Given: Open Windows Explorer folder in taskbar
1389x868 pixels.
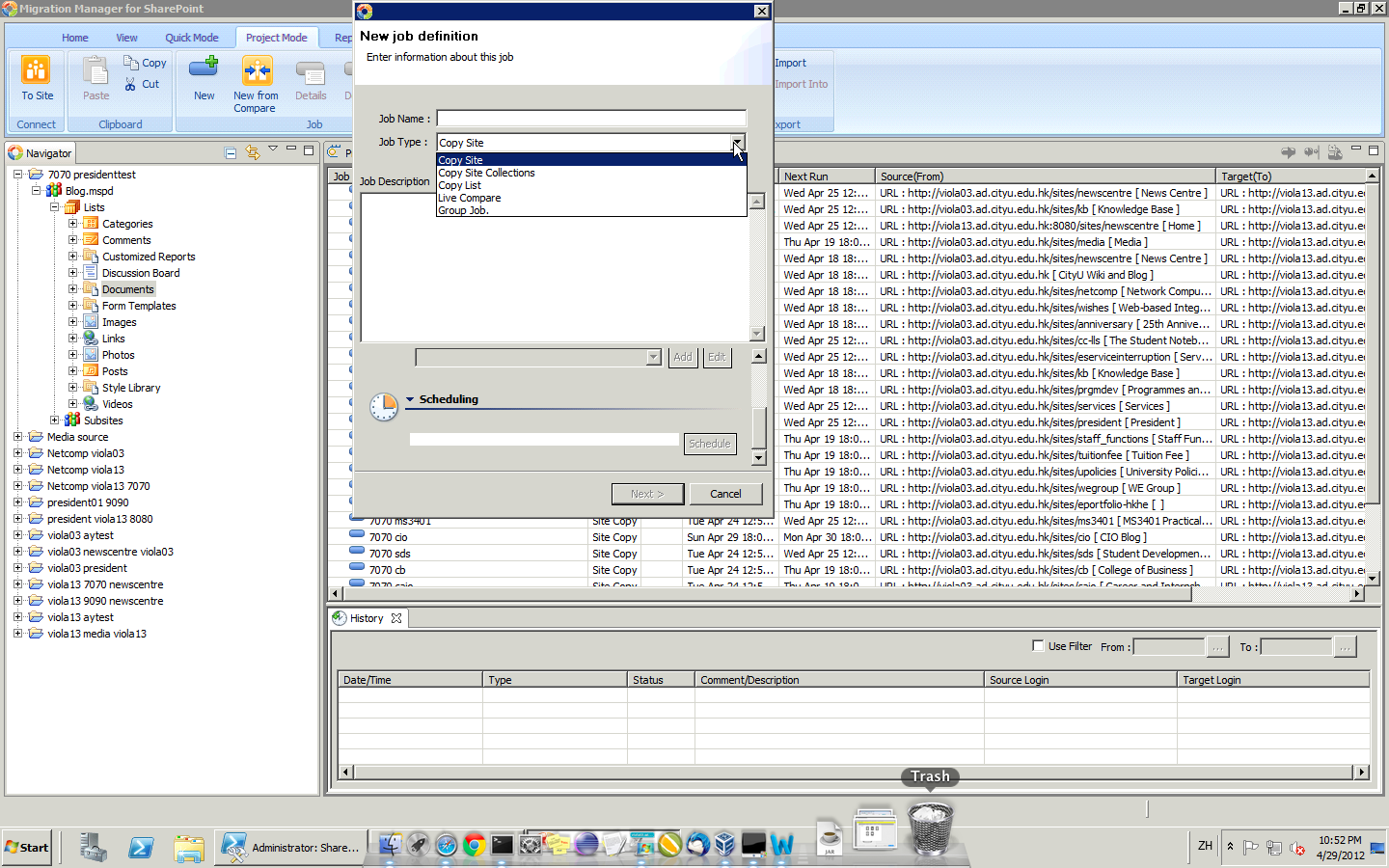Looking at the screenshot, I should [x=189, y=847].
